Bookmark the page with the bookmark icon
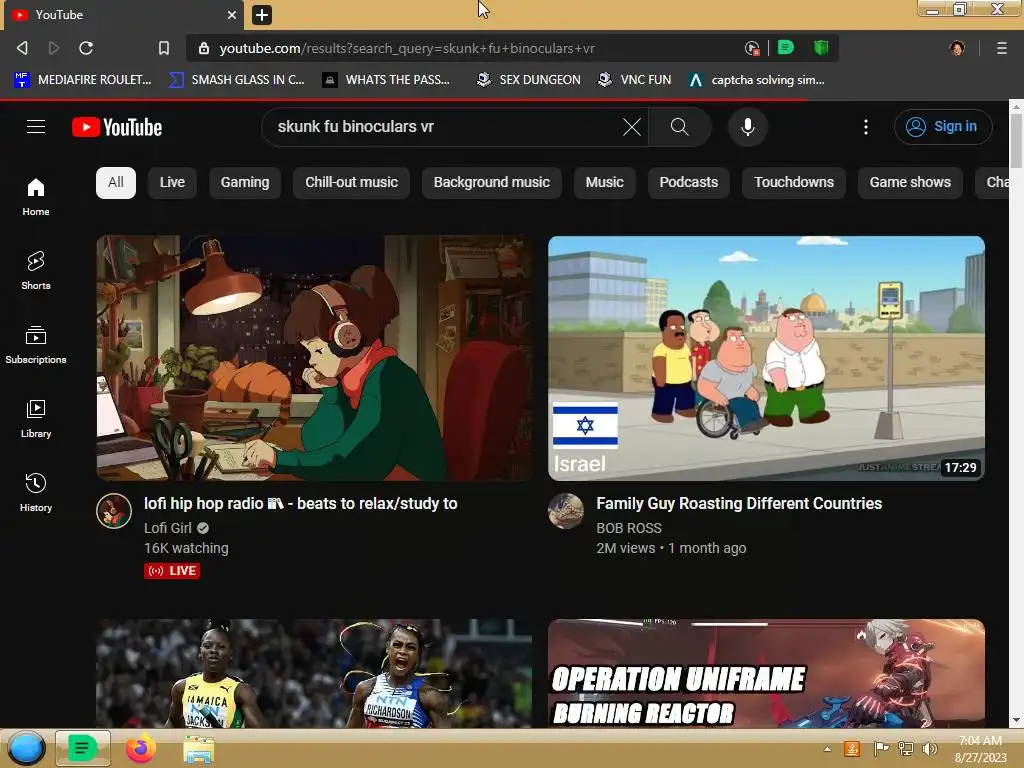 coord(164,48)
